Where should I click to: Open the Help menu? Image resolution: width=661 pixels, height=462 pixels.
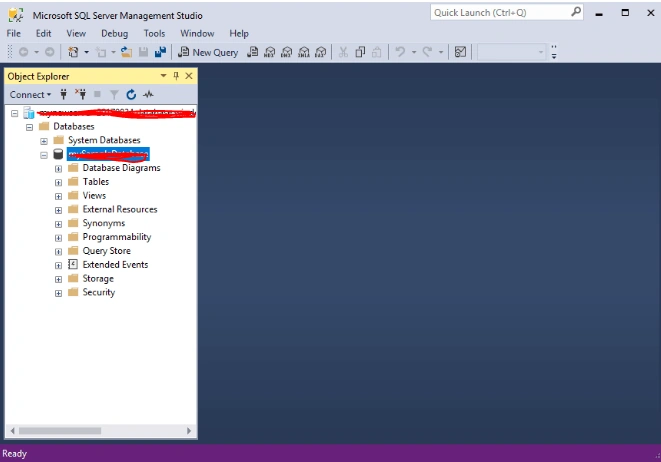coord(239,33)
